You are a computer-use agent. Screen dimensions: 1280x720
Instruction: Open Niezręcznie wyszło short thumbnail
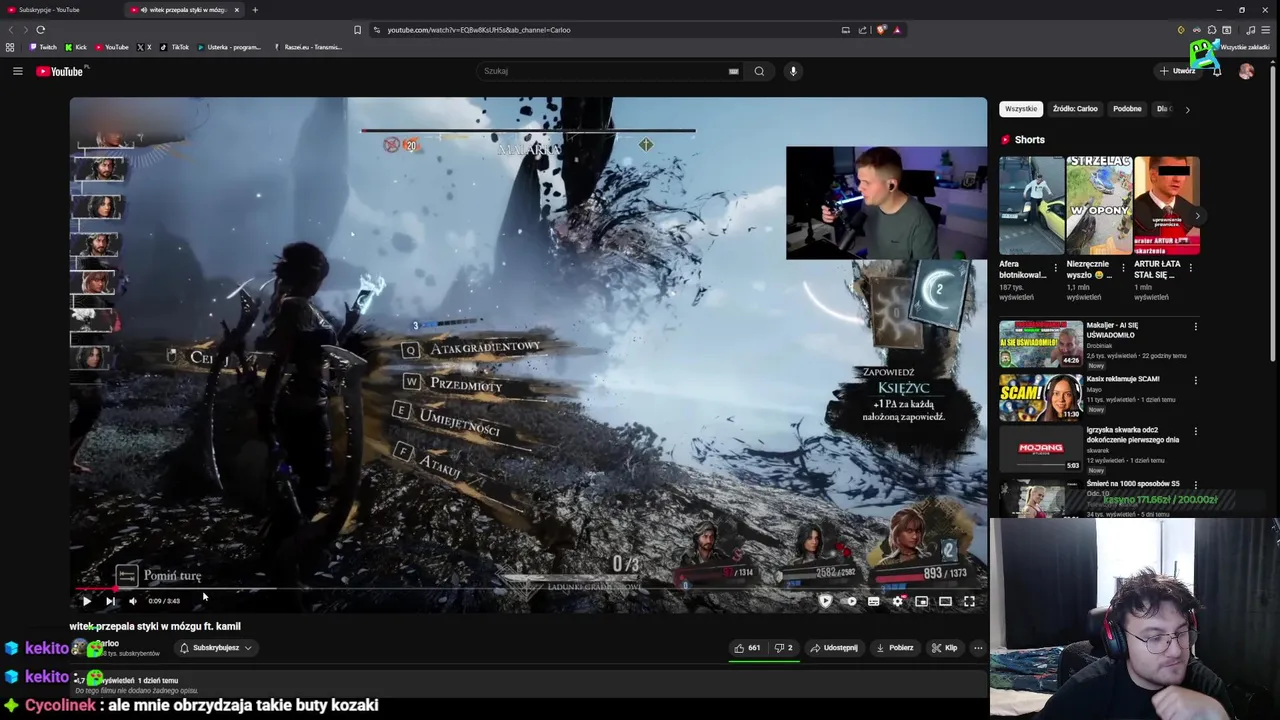point(1099,205)
